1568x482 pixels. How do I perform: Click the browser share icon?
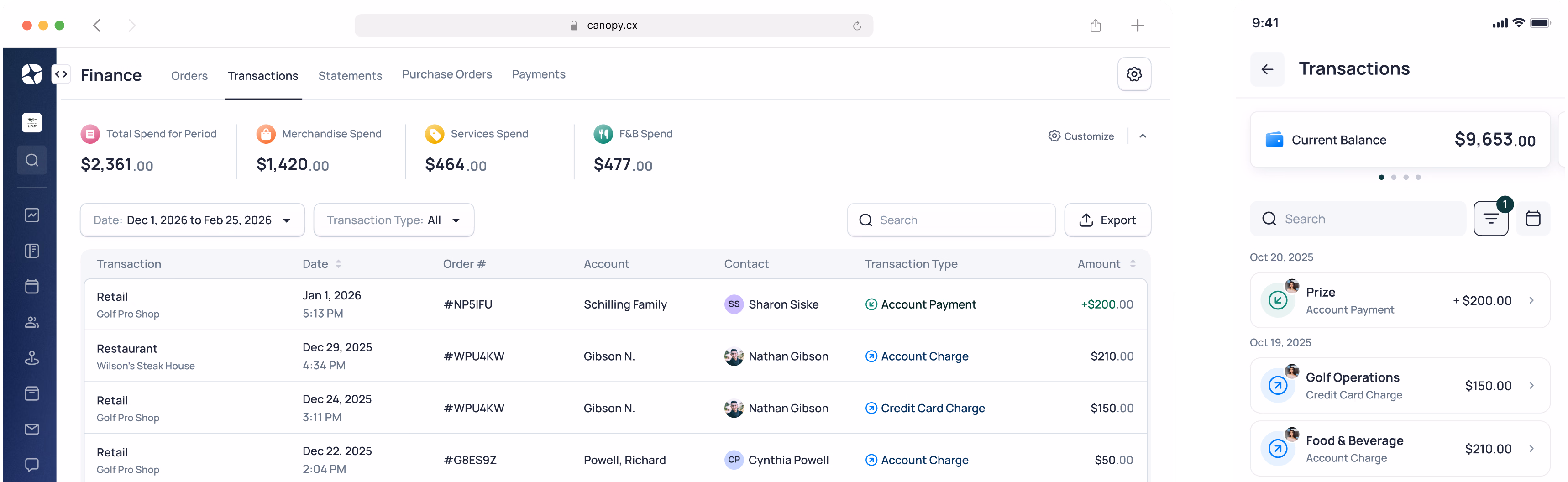(x=1095, y=25)
